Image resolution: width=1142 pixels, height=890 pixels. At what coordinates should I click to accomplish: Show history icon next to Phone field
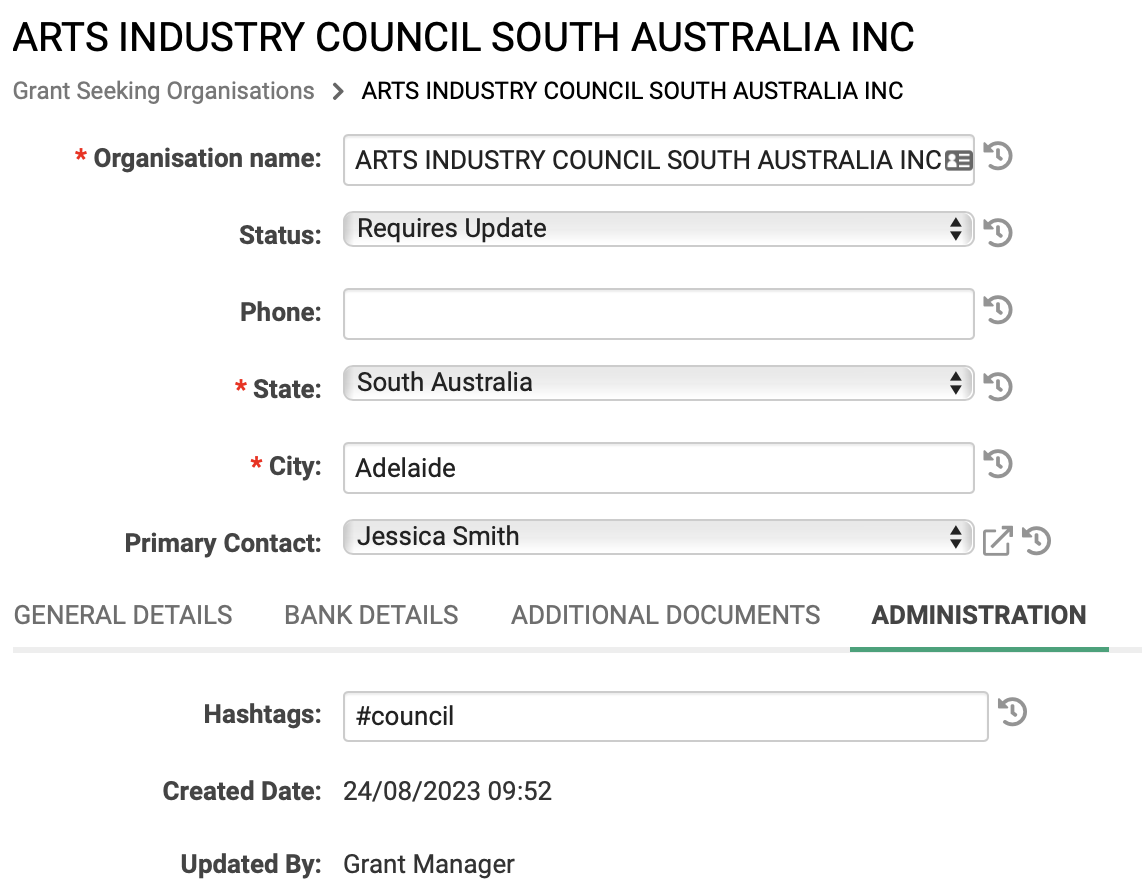[998, 310]
